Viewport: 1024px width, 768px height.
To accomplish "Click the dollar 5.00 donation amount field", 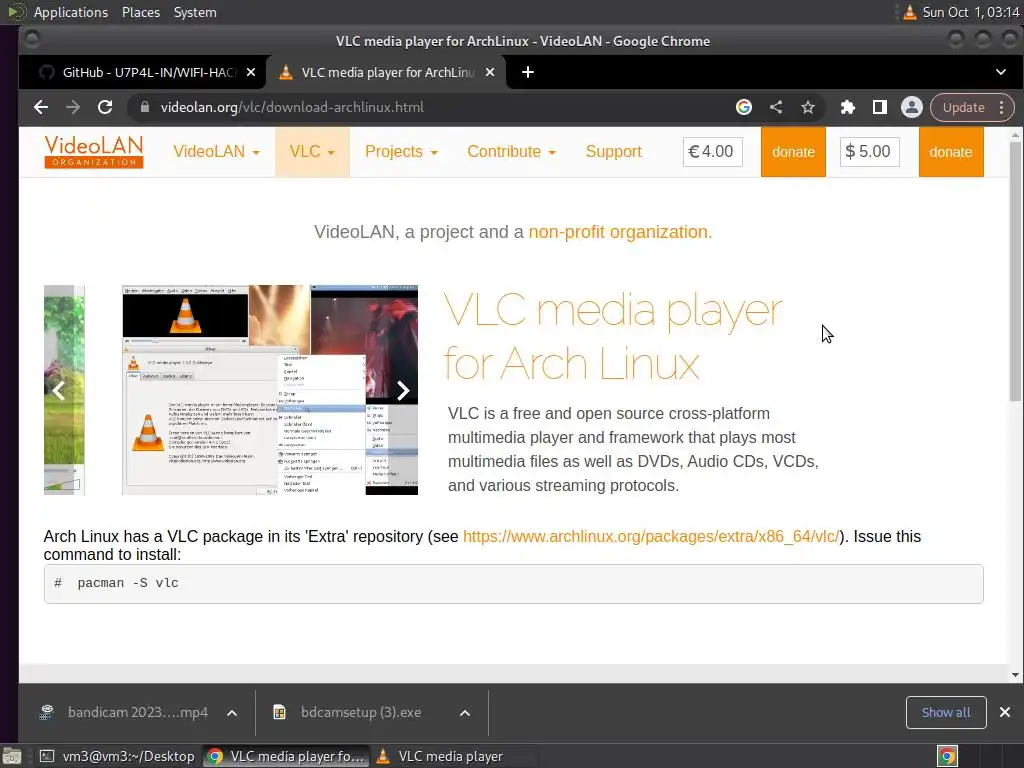I will [869, 152].
